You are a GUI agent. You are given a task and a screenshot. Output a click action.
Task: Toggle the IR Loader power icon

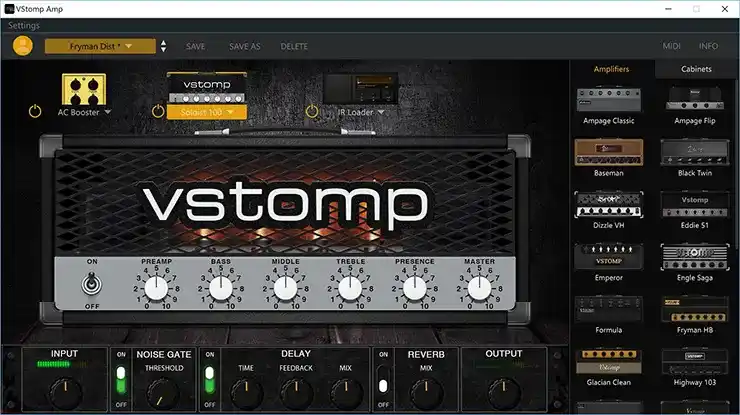[311, 111]
